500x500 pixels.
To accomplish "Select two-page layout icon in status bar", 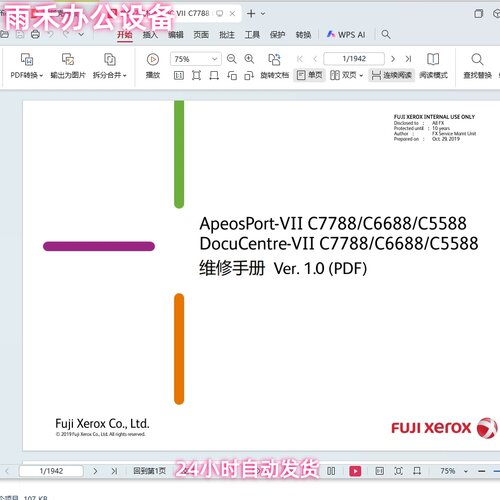I will click(331, 471).
